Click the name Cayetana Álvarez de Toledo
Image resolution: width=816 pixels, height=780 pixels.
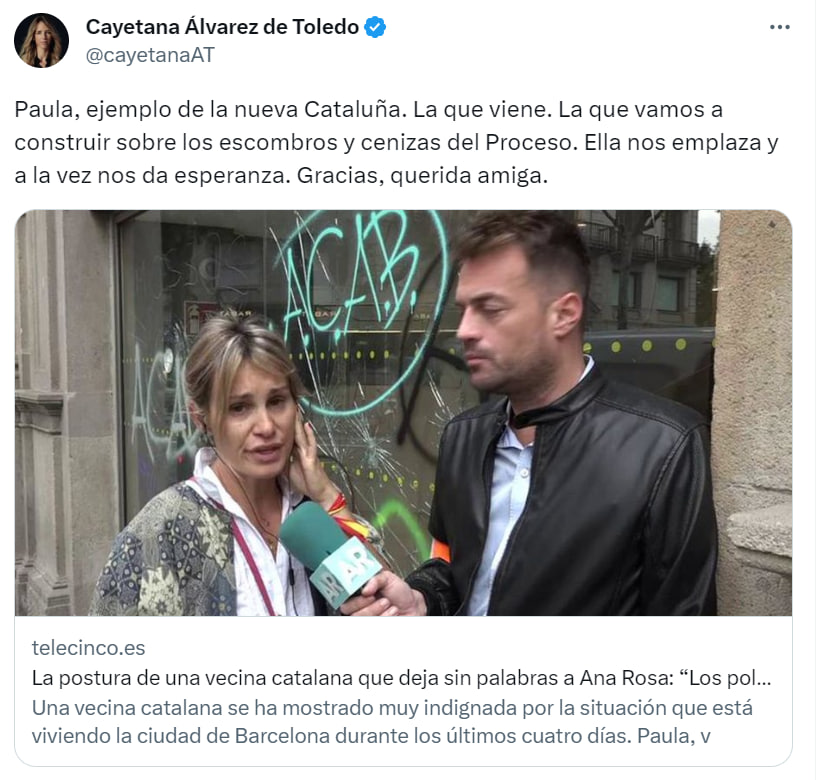coord(222,27)
